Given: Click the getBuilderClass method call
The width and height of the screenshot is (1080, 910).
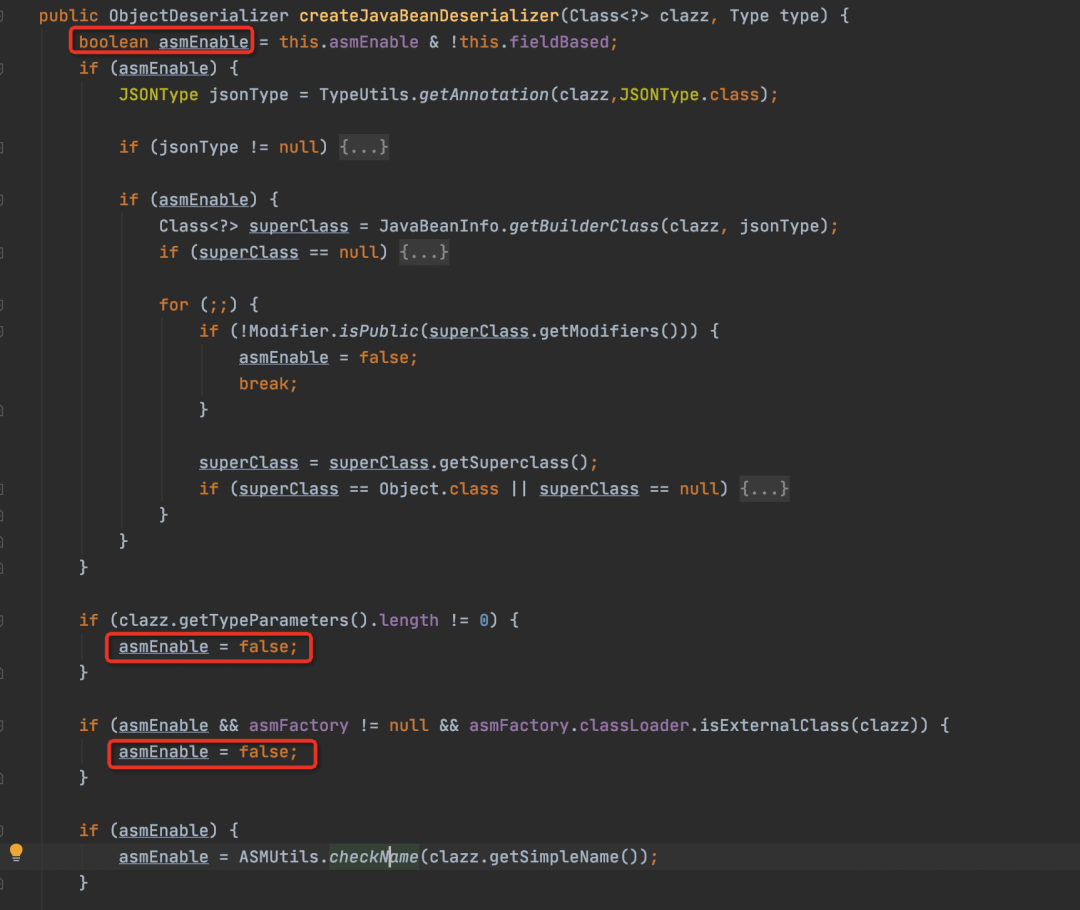Looking at the screenshot, I should pyautogui.click(x=584, y=226).
